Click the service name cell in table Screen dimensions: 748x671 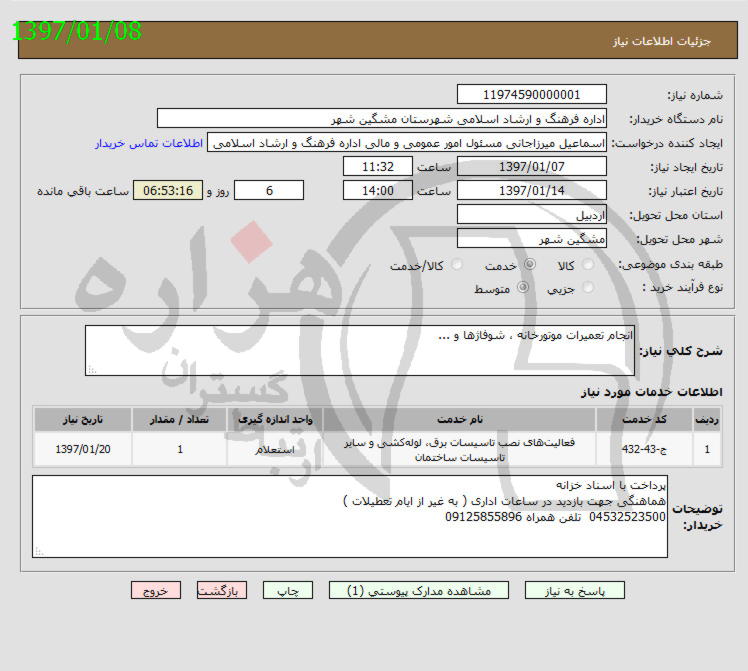[x=459, y=449]
